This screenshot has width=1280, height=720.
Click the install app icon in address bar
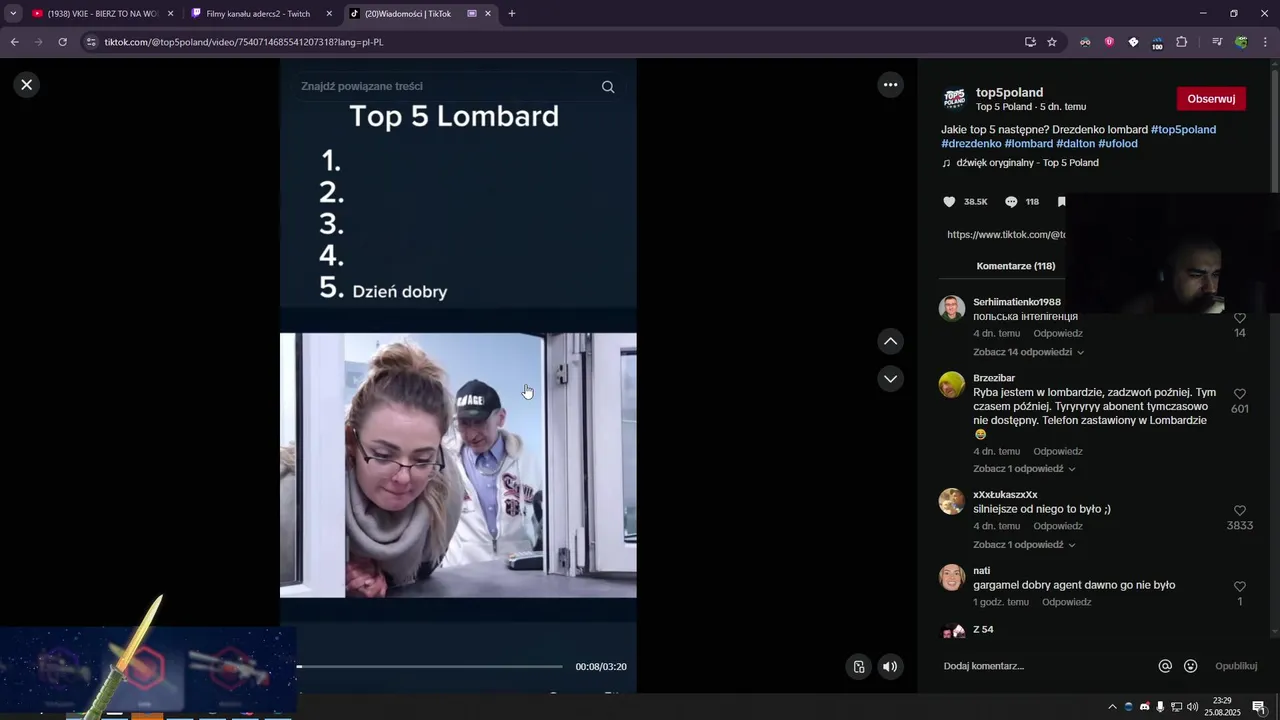click(x=1030, y=42)
